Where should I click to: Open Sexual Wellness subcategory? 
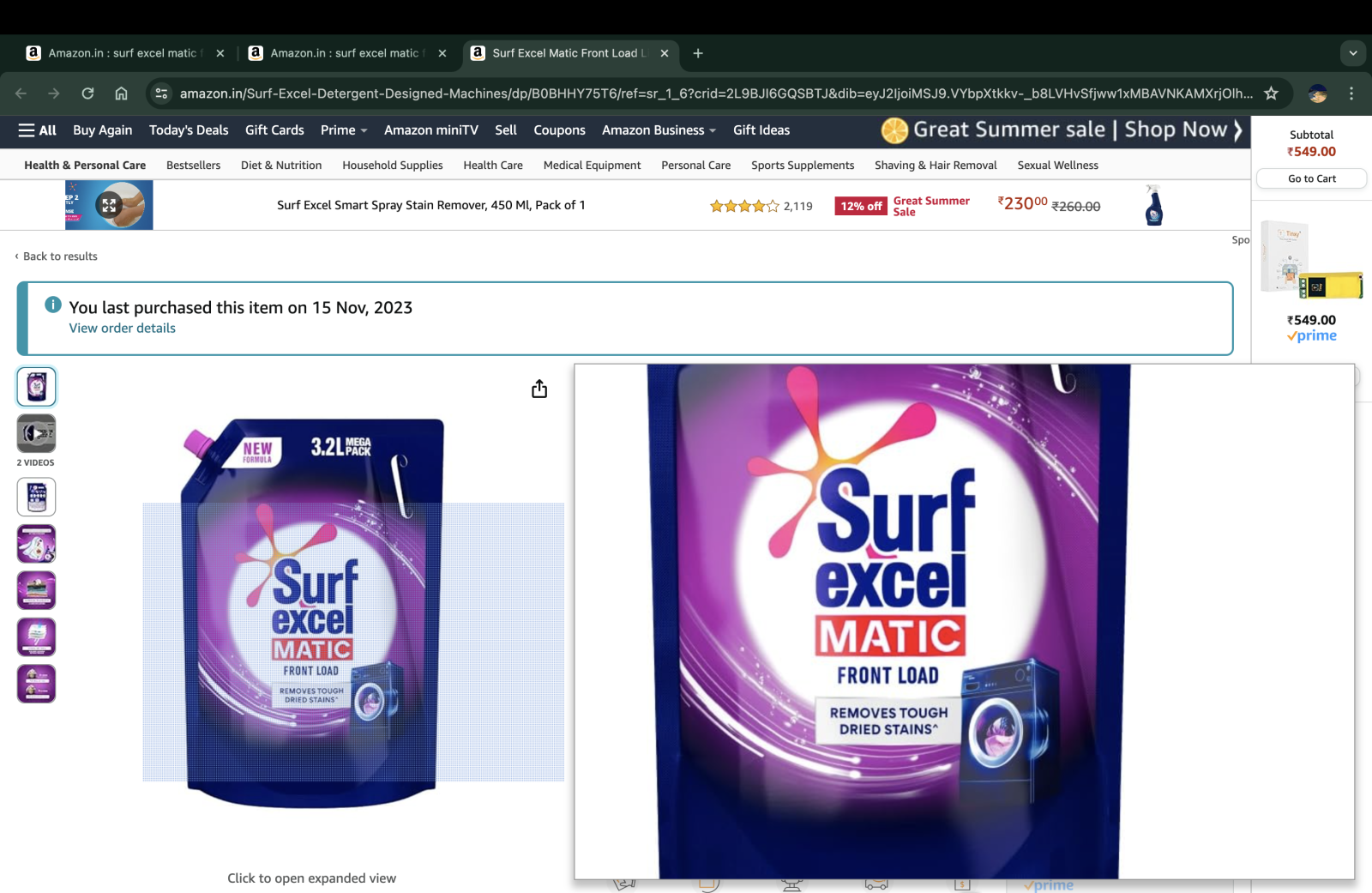pyautogui.click(x=1057, y=166)
